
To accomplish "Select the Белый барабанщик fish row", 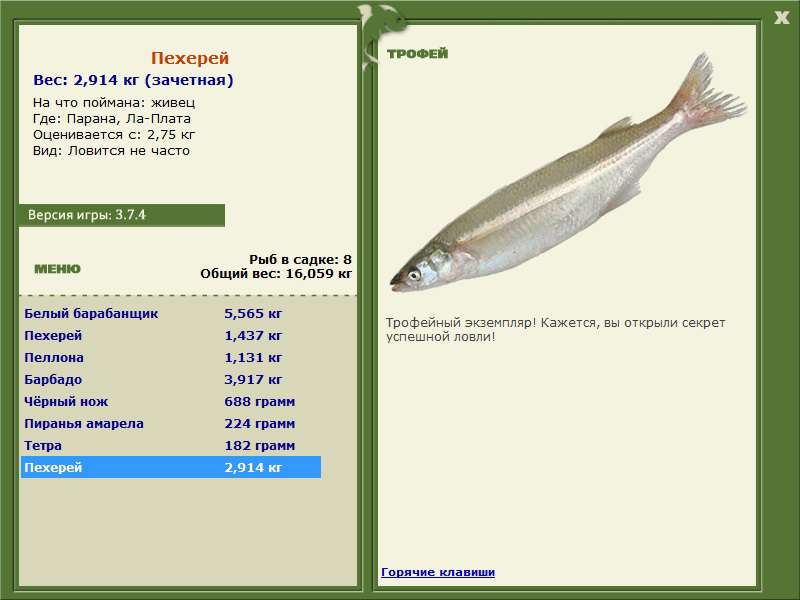I will point(171,313).
